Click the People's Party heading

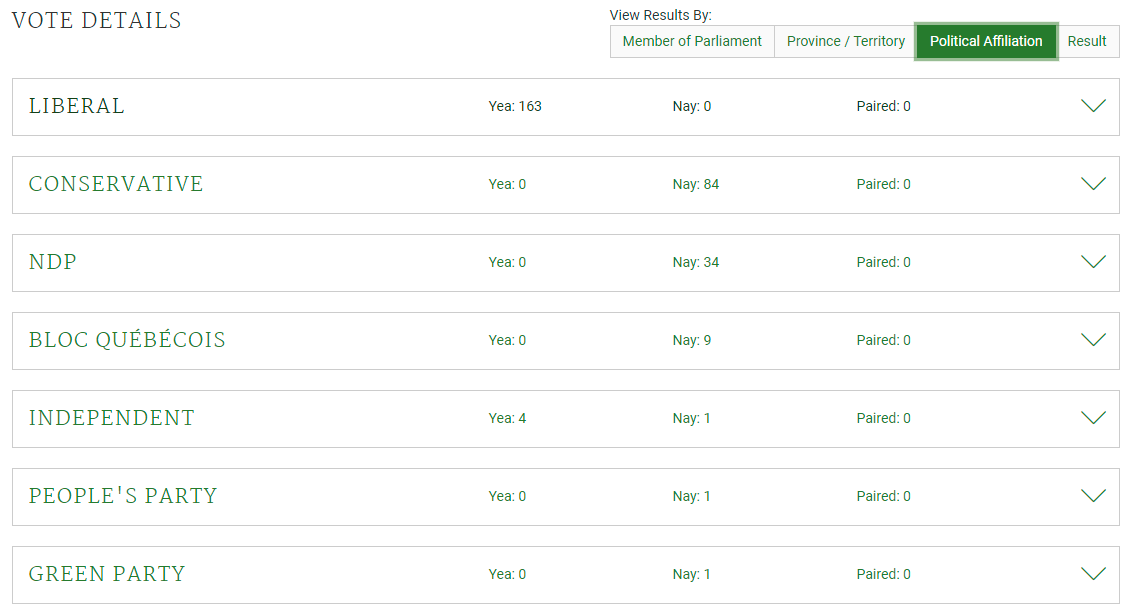coord(123,496)
